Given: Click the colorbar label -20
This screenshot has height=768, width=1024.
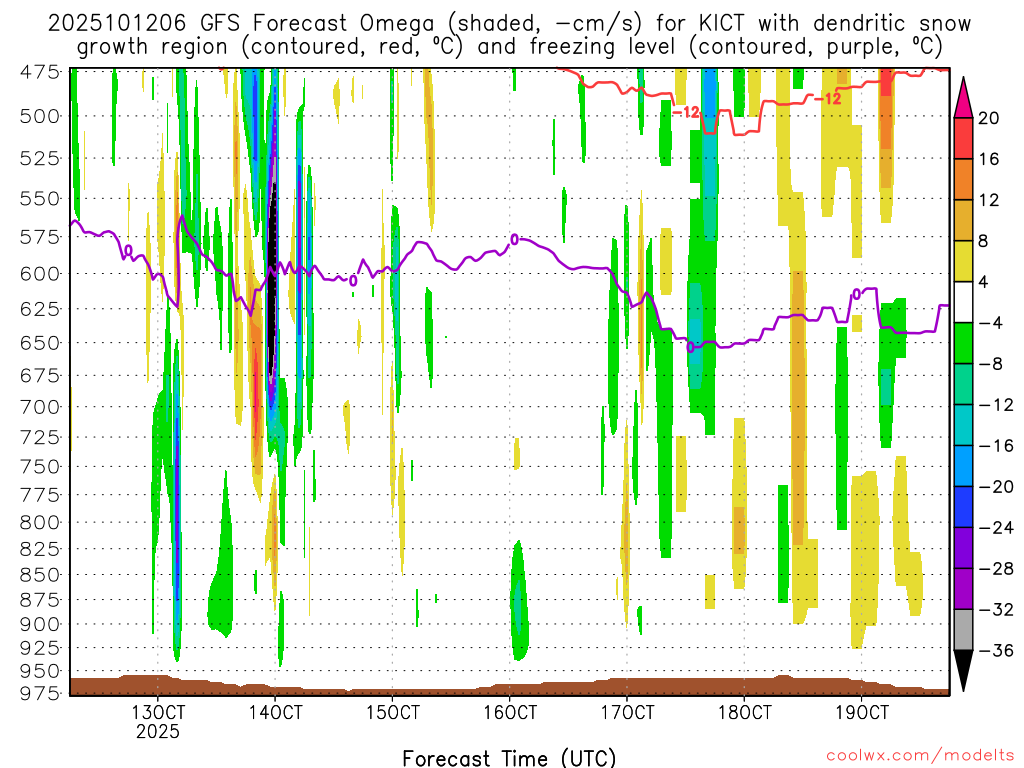Looking at the screenshot, I should pos(995,487).
